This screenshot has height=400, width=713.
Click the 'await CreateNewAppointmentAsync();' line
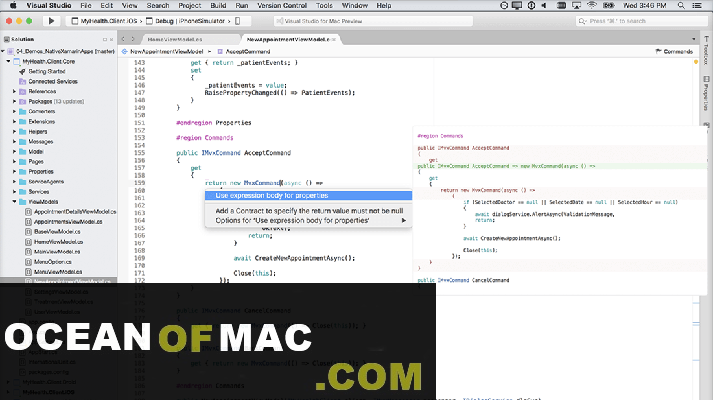pyautogui.click(x=294, y=258)
